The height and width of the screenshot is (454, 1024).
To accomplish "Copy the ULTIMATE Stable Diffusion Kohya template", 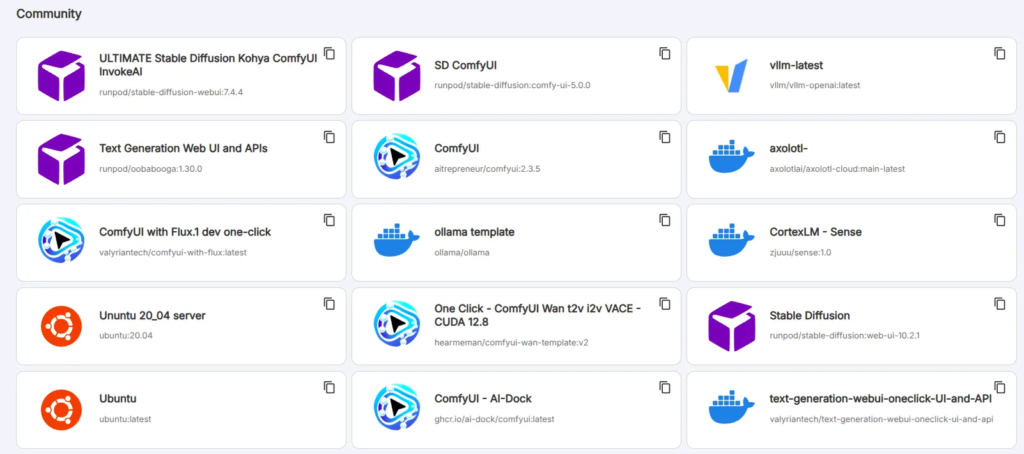I will 329,53.
